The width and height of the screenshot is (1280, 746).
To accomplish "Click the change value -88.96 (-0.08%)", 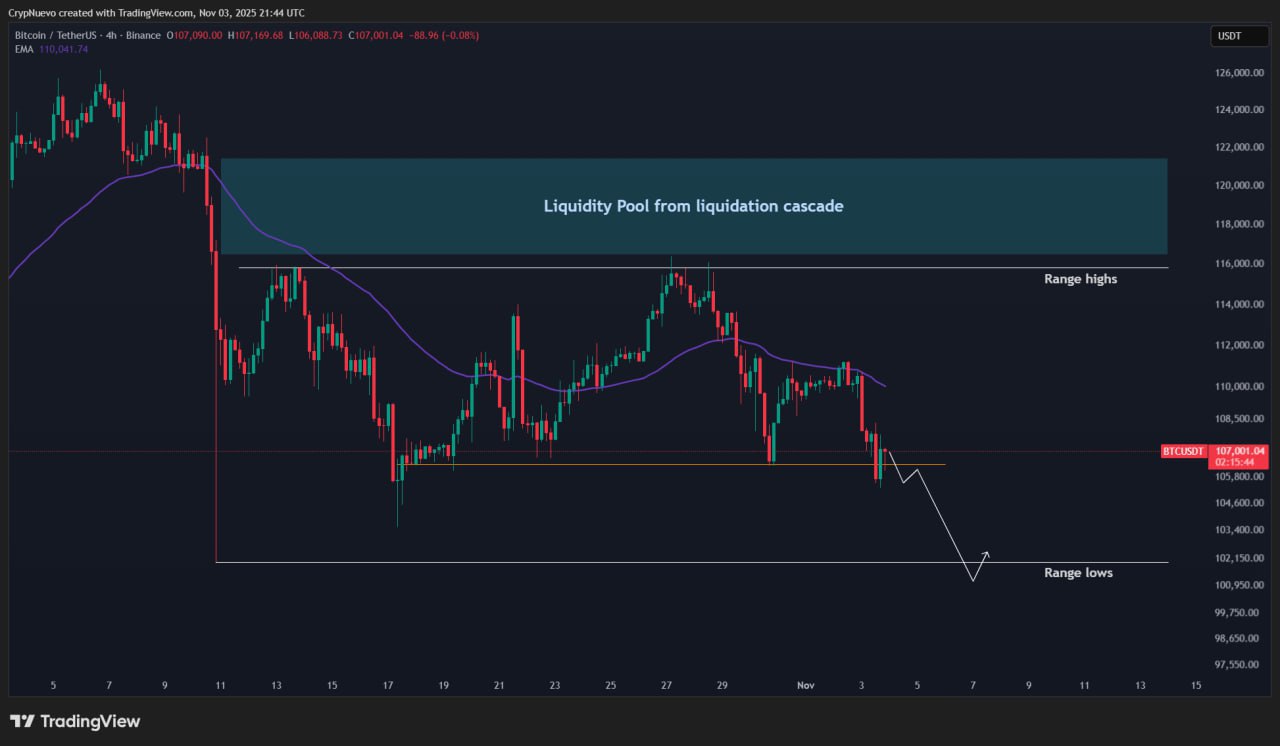I will (x=444, y=35).
